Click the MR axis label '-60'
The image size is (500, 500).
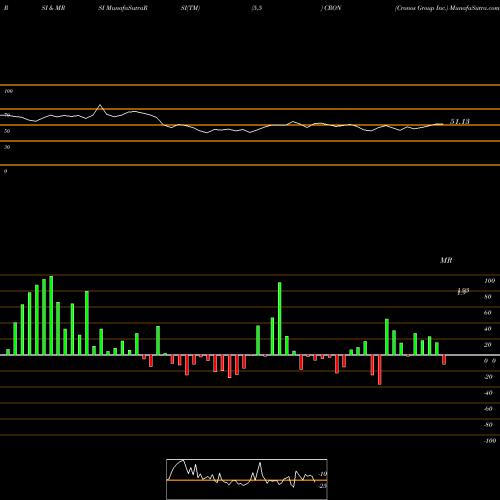coord(488,409)
